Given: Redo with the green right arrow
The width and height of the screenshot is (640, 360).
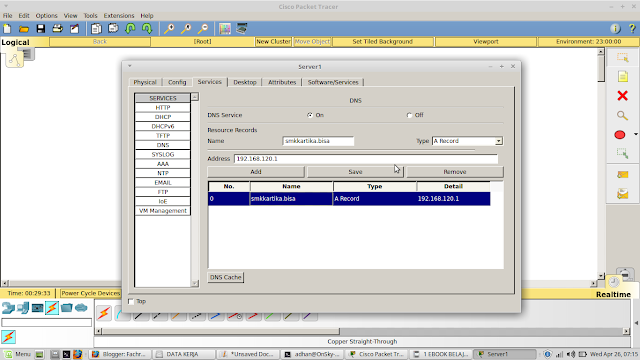Looking at the screenshot, I should pyautogui.click(x=147, y=29).
